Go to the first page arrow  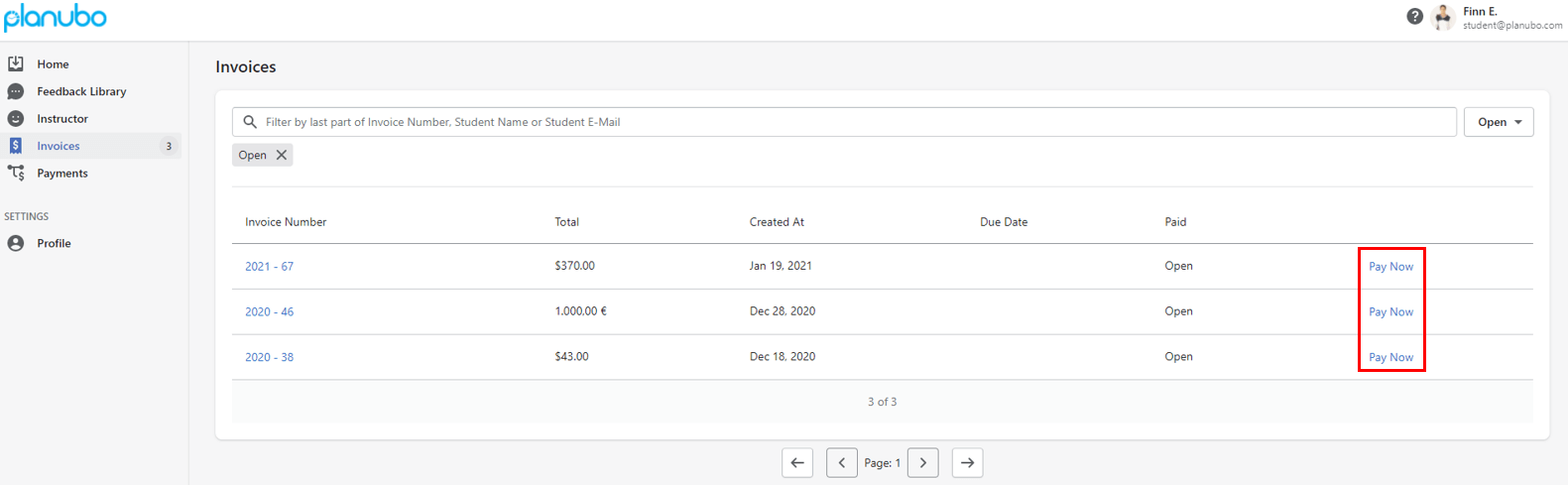(797, 463)
